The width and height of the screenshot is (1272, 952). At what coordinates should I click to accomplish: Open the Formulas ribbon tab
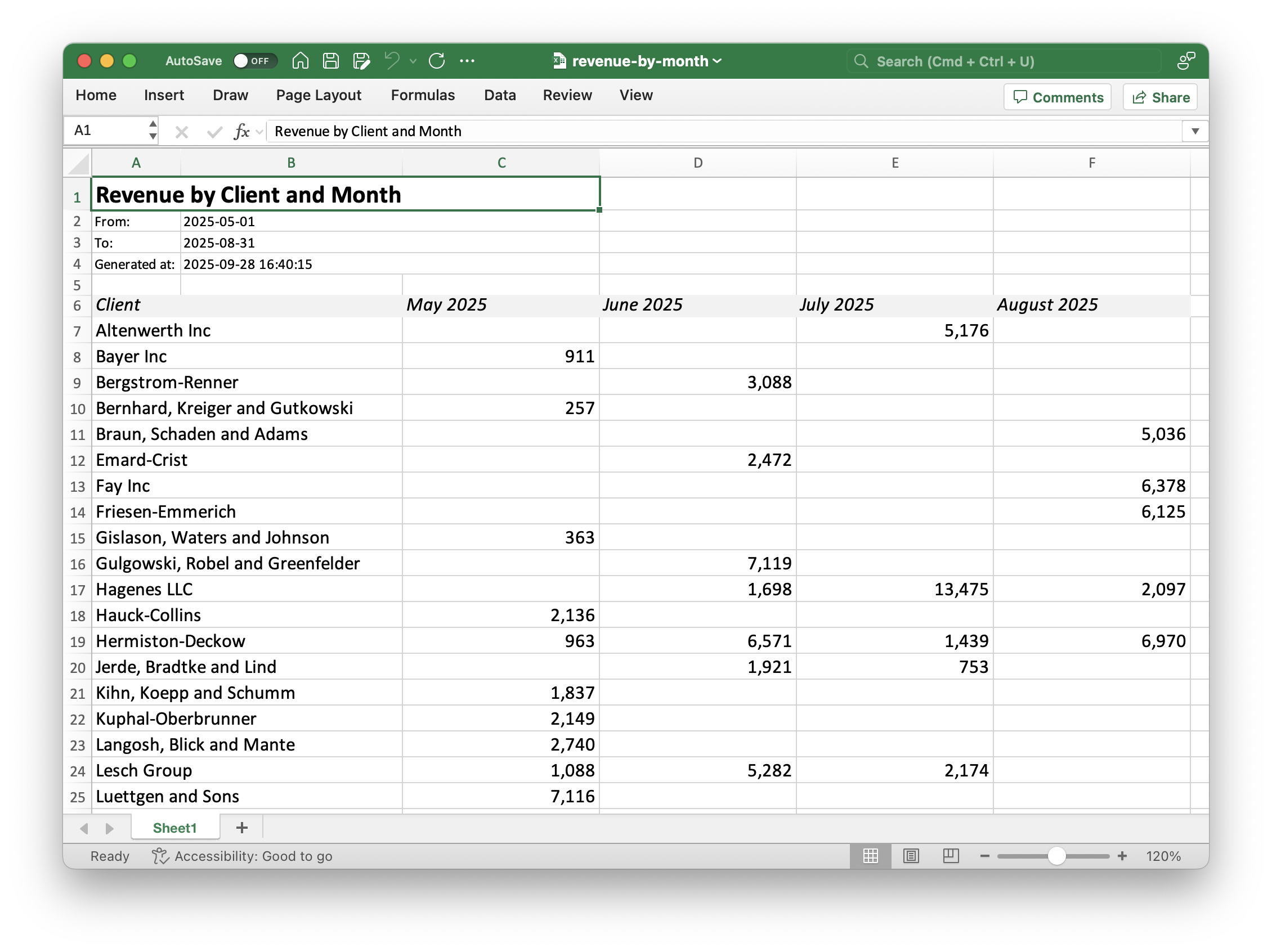coord(423,96)
